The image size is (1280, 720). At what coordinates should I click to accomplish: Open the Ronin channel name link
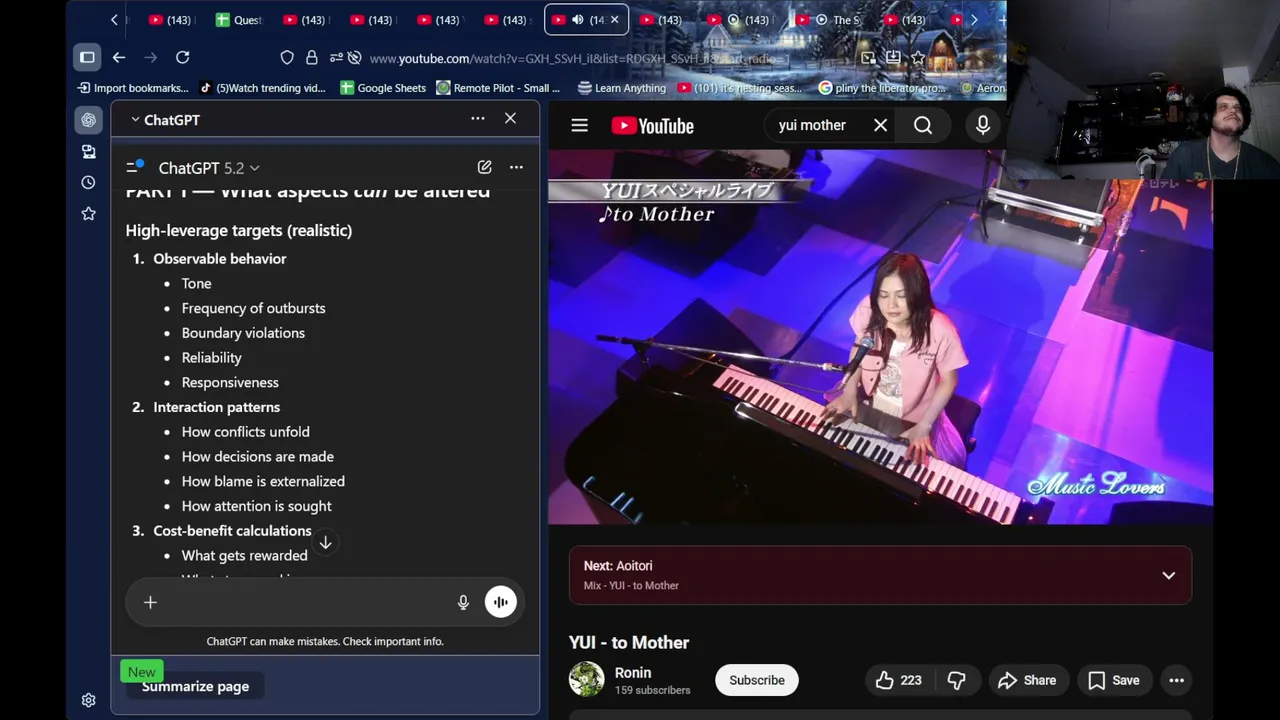point(633,673)
